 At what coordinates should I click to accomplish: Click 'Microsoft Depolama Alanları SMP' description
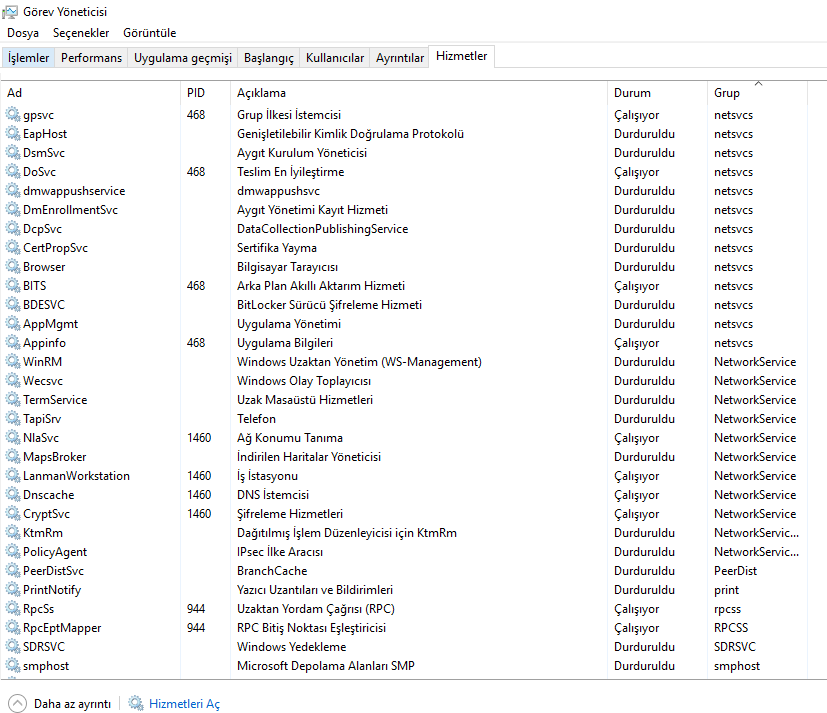[325, 666]
